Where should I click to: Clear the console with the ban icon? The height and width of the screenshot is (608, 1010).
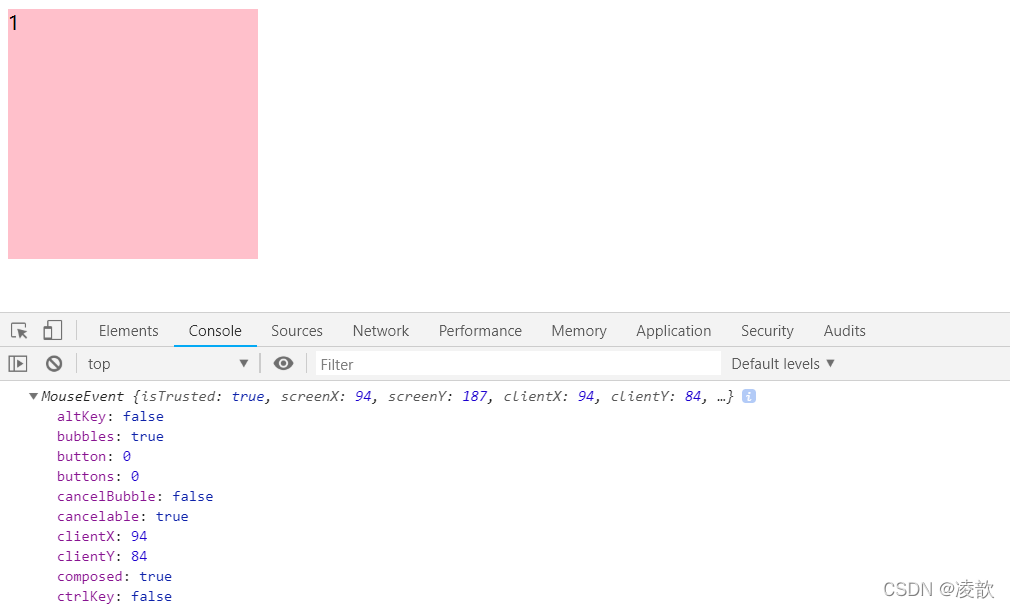pos(54,364)
